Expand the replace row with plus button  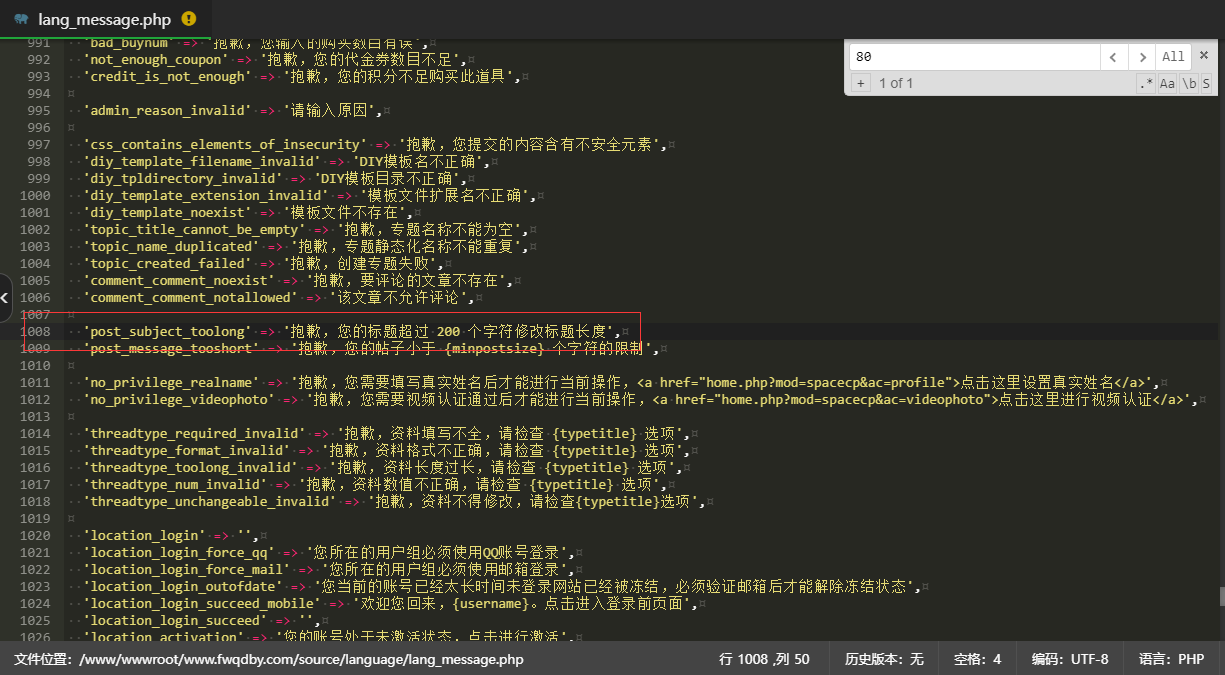(860, 83)
